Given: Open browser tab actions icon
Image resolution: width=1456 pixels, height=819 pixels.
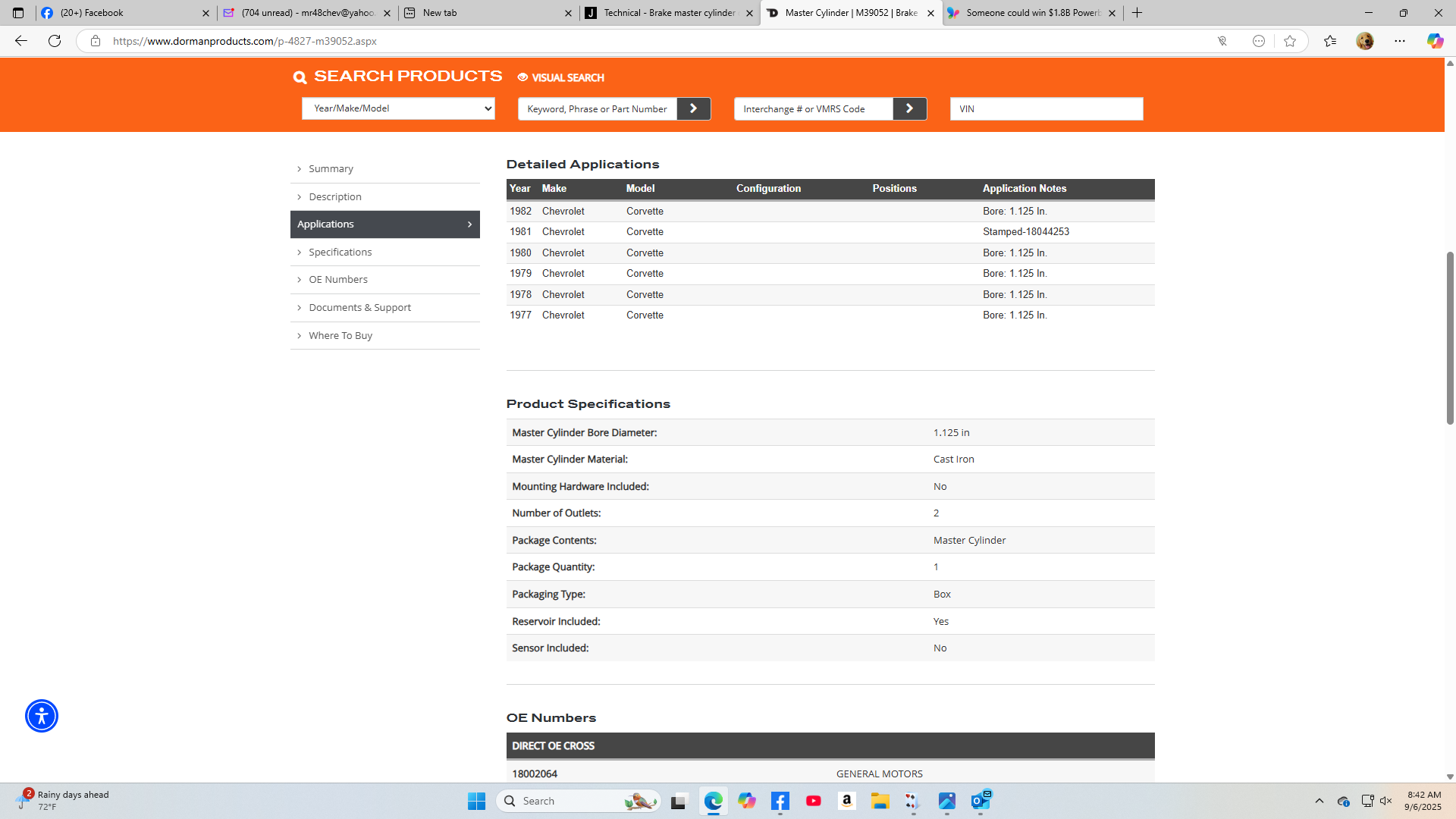Looking at the screenshot, I should coord(18,13).
